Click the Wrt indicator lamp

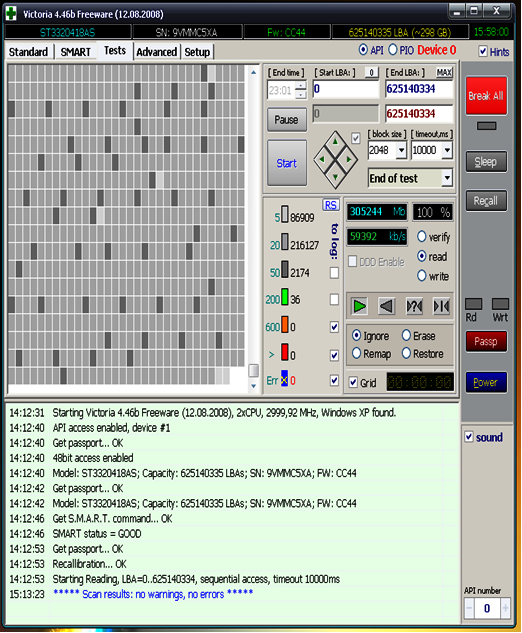tap(500, 304)
